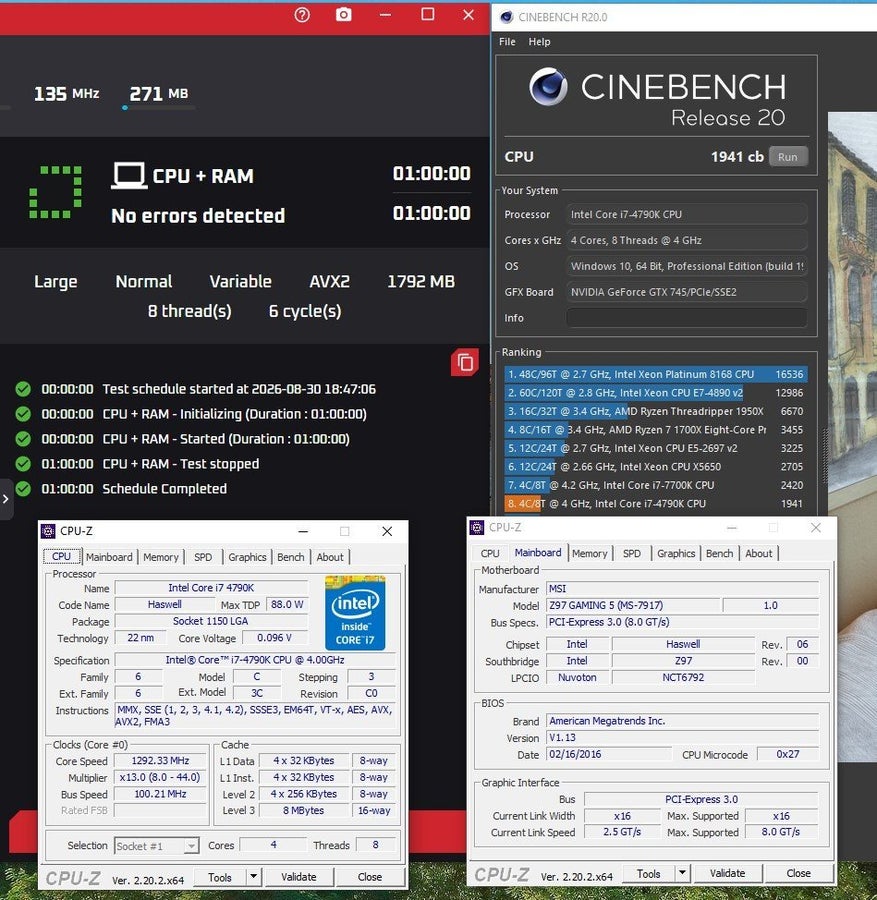This screenshot has height=900, width=877.
Task: Click the right CPU-Z window title icon
Action: [477, 527]
